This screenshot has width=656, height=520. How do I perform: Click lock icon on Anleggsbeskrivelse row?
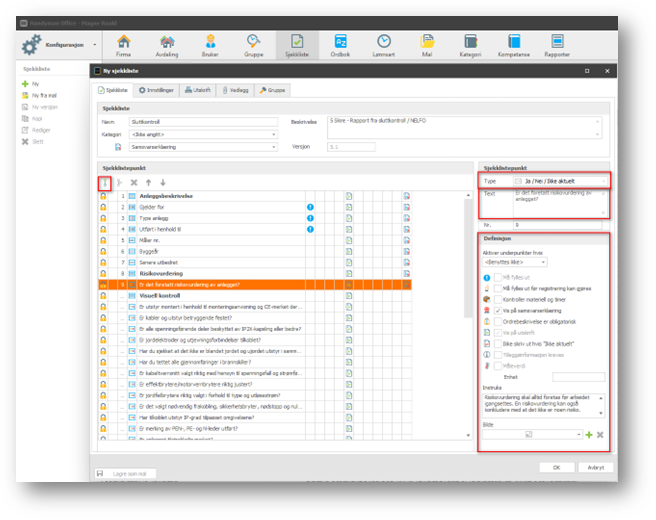[x=103, y=196]
